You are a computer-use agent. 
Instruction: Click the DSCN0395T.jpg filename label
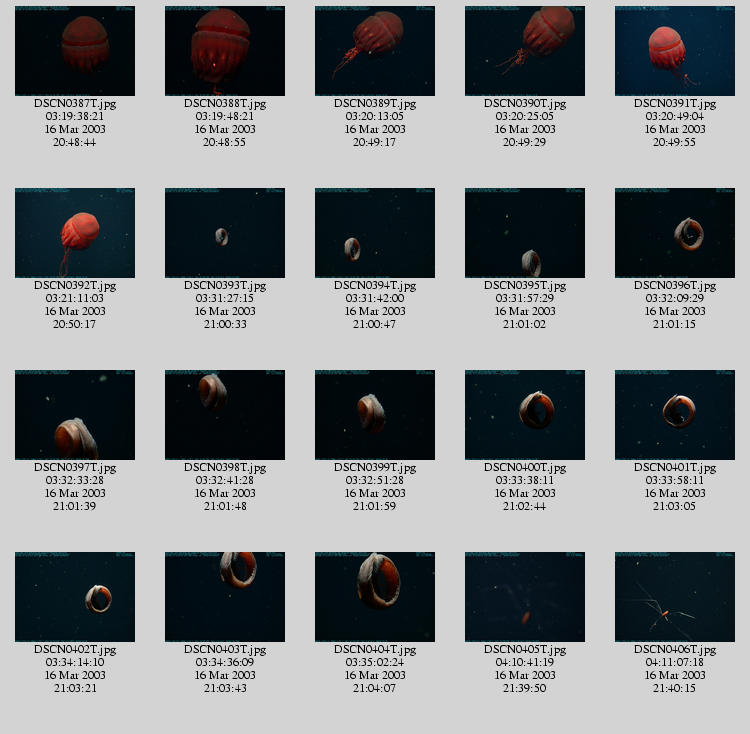click(x=525, y=285)
